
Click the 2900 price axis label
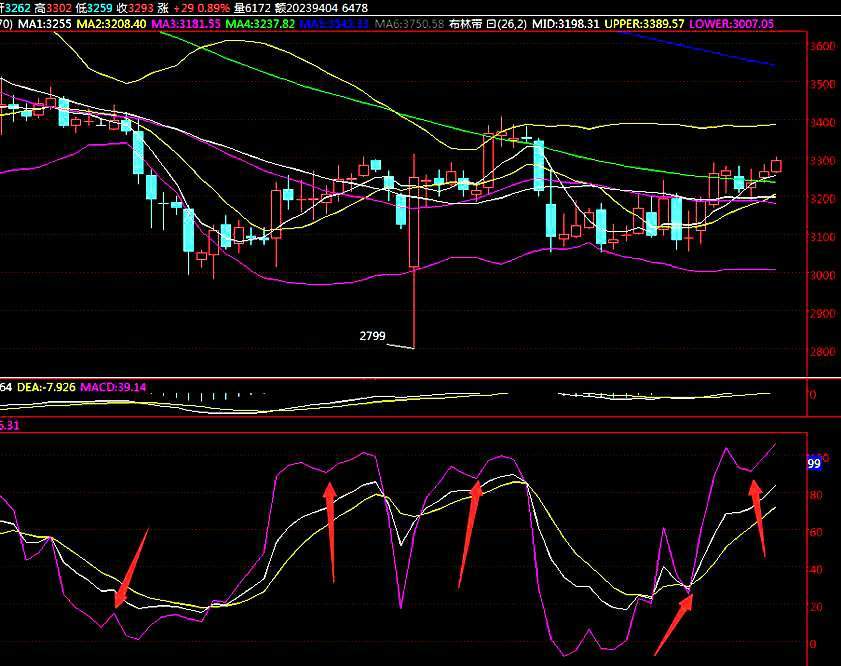click(822, 313)
